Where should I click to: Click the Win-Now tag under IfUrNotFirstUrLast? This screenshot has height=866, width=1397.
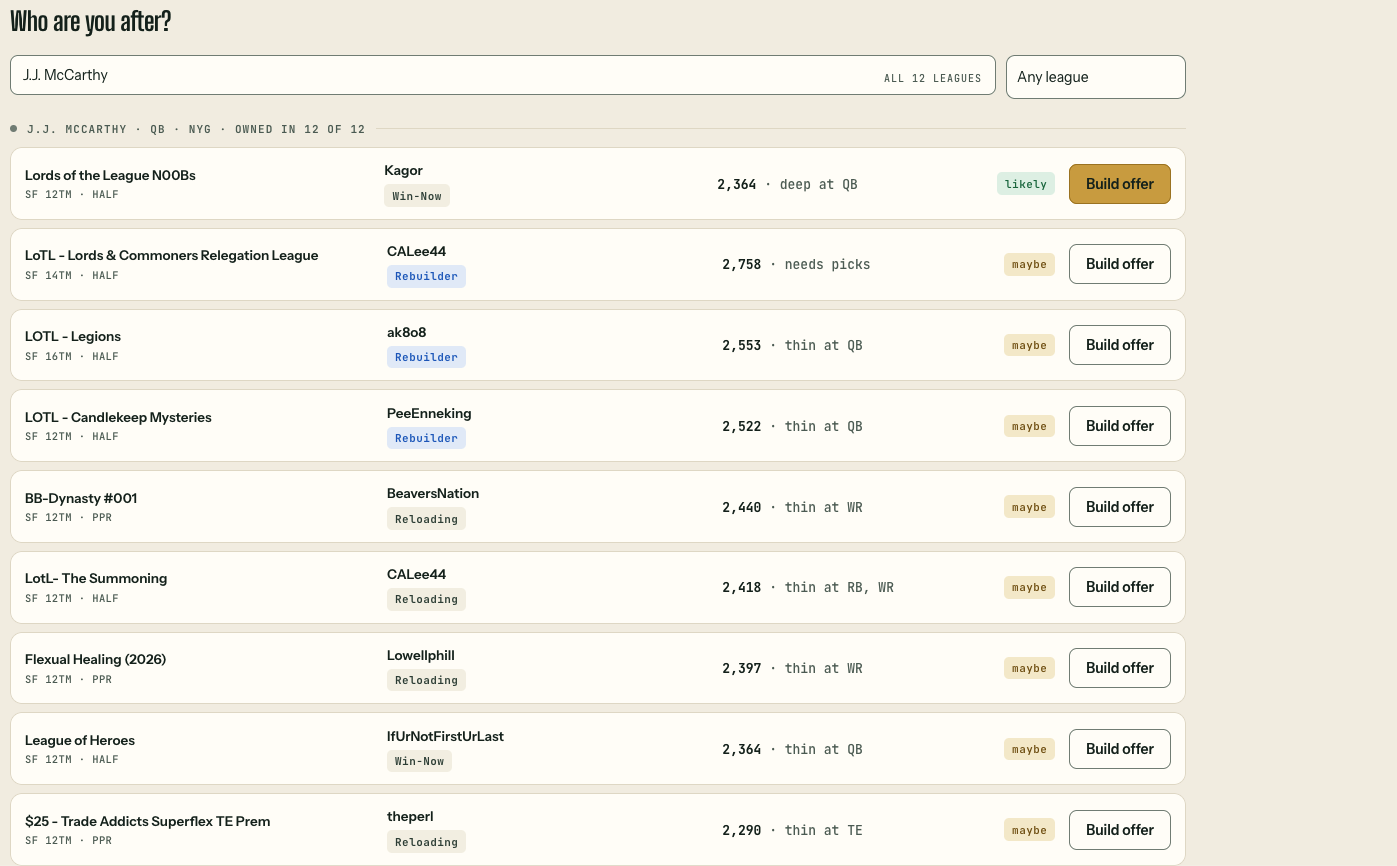pos(419,761)
